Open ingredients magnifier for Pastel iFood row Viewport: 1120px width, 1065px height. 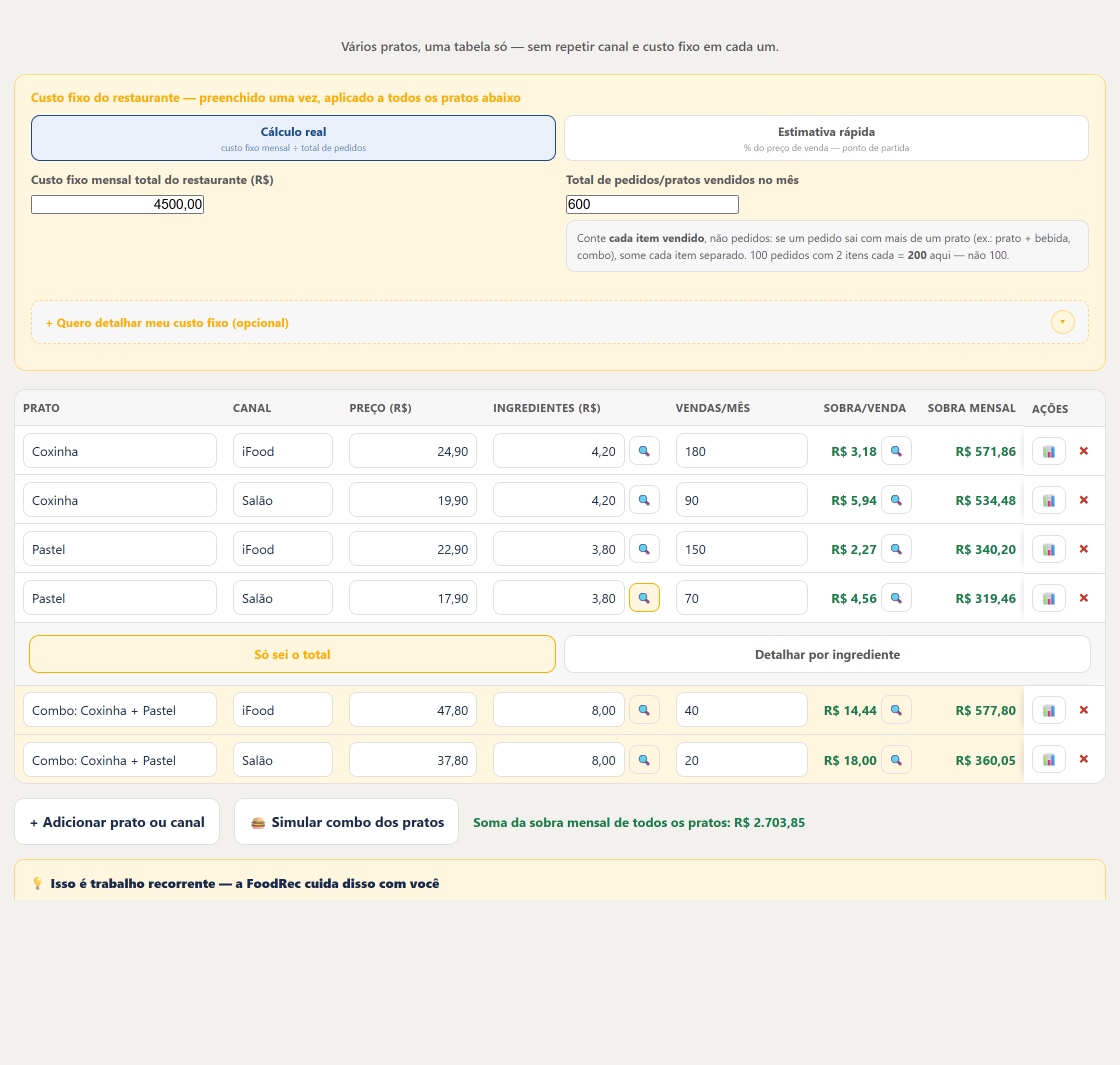[x=644, y=549]
